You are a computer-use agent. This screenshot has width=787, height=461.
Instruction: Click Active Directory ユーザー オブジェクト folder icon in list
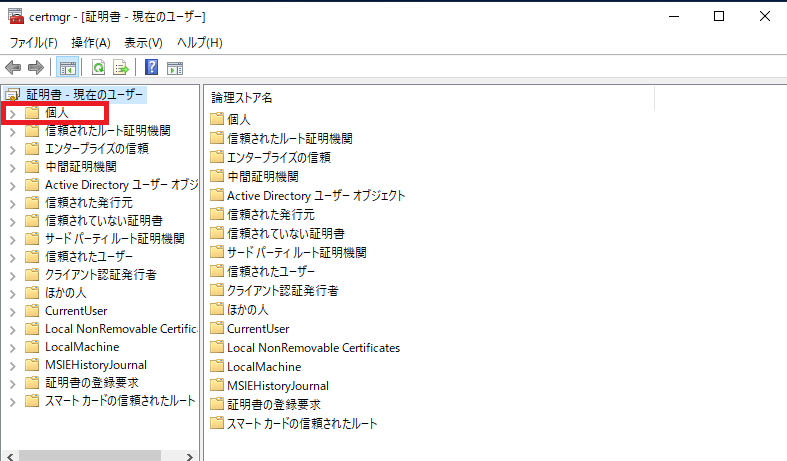[217, 195]
